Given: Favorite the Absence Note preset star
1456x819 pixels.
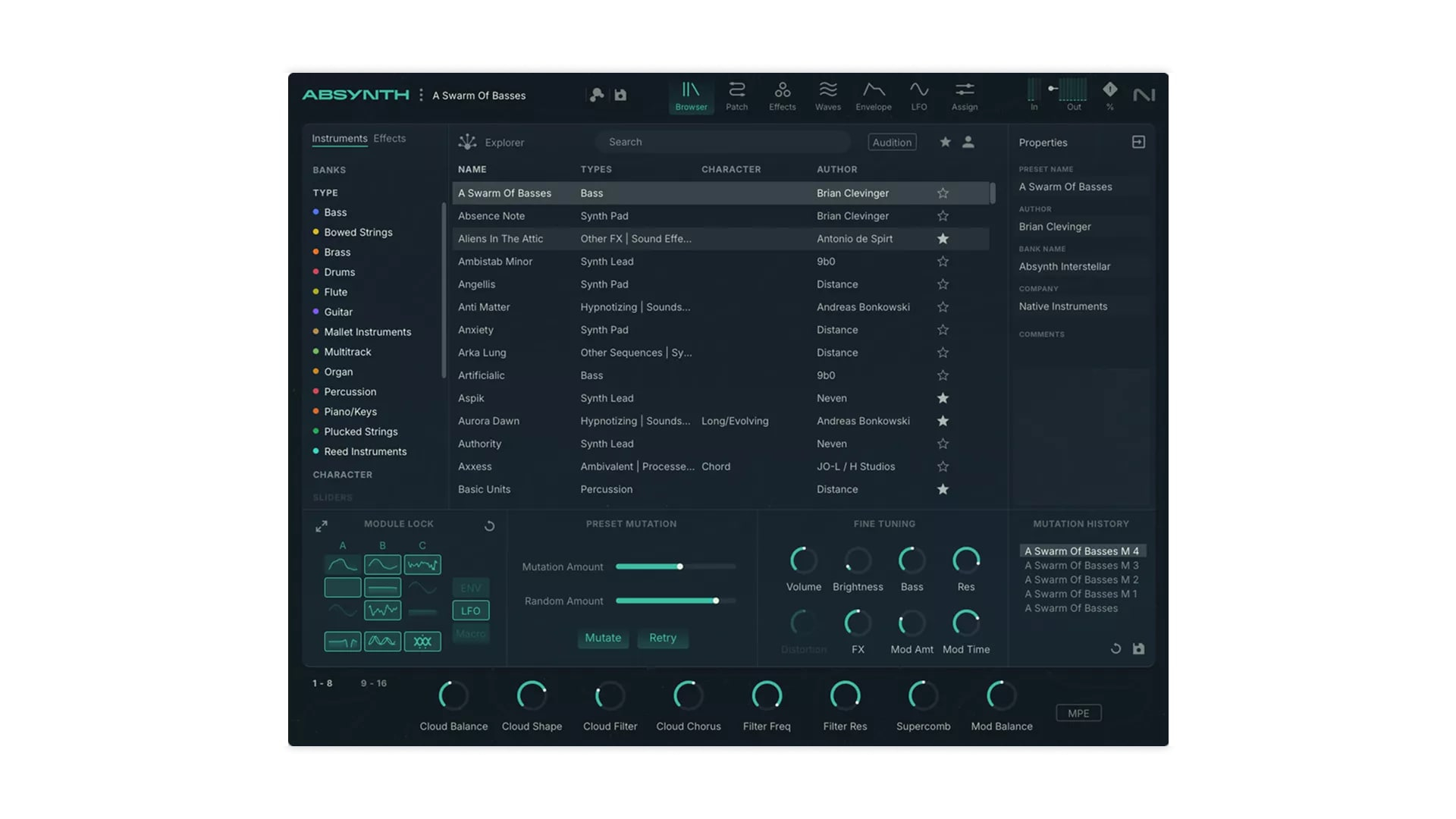Looking at the screenshot, I should pos(942,216).
